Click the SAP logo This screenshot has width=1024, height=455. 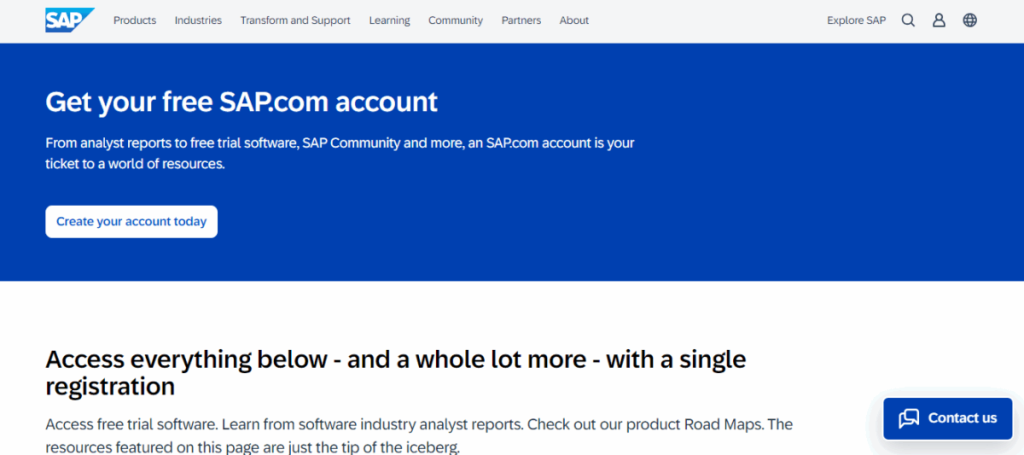pos(70,20)
